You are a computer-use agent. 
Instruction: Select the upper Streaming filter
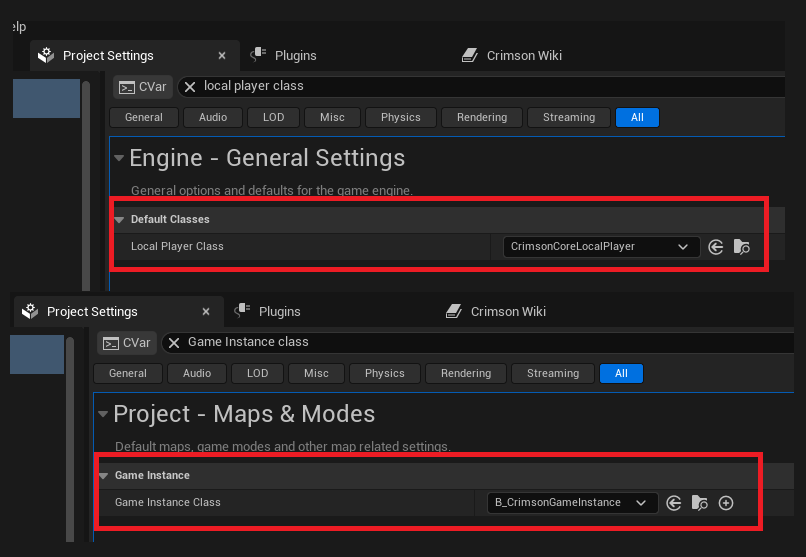pos(569,117)
